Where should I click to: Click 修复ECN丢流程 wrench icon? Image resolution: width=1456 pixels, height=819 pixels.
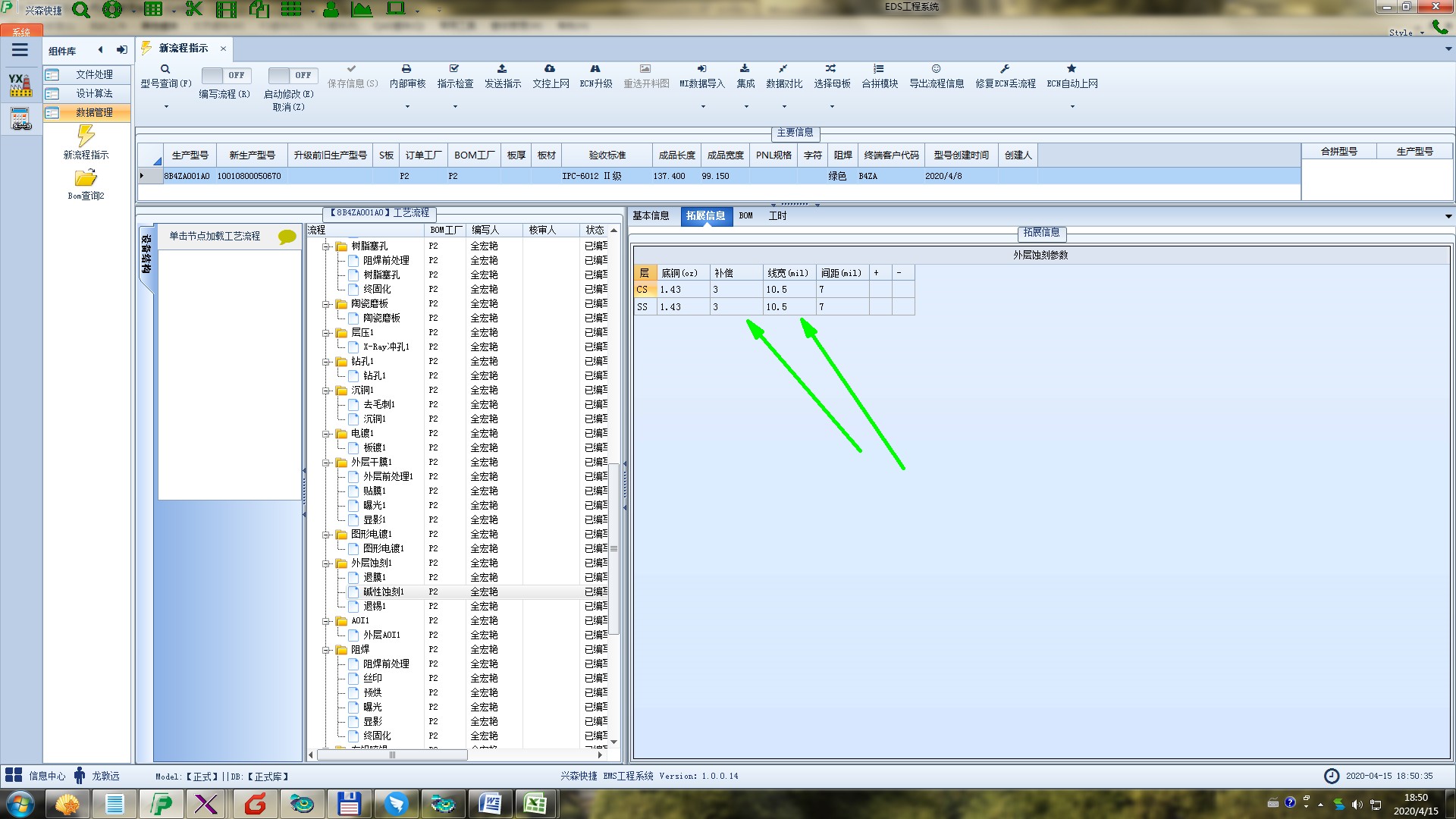[x=1005, y=69]
